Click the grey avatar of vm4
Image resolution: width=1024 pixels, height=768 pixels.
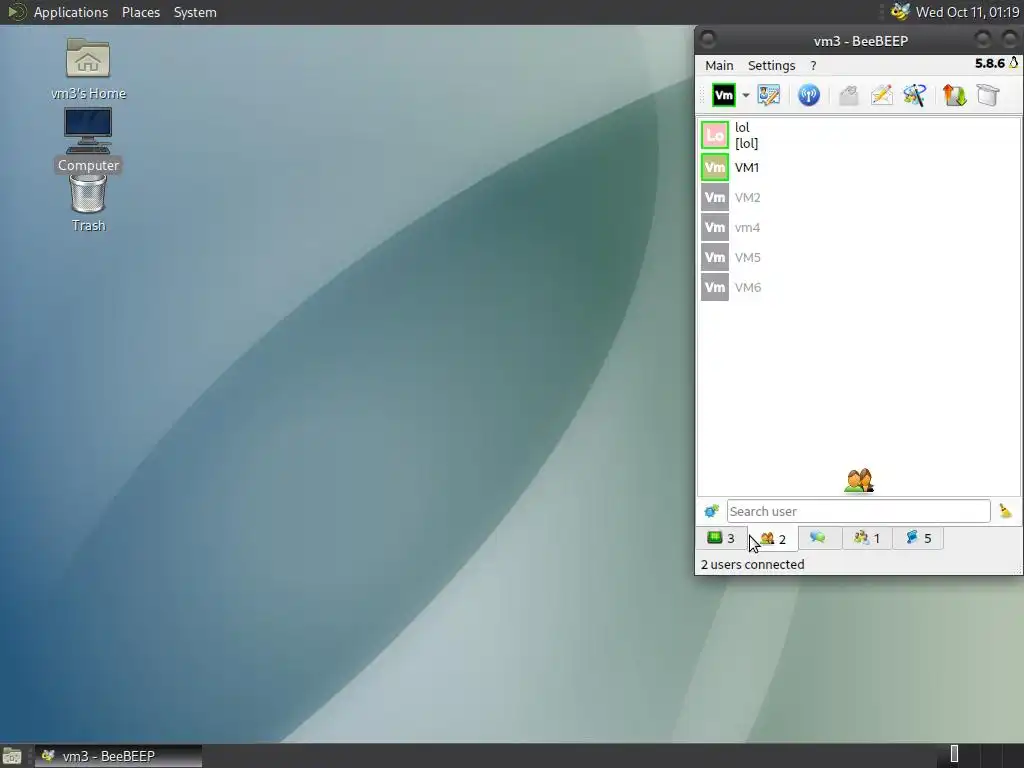tap(714, 227)
